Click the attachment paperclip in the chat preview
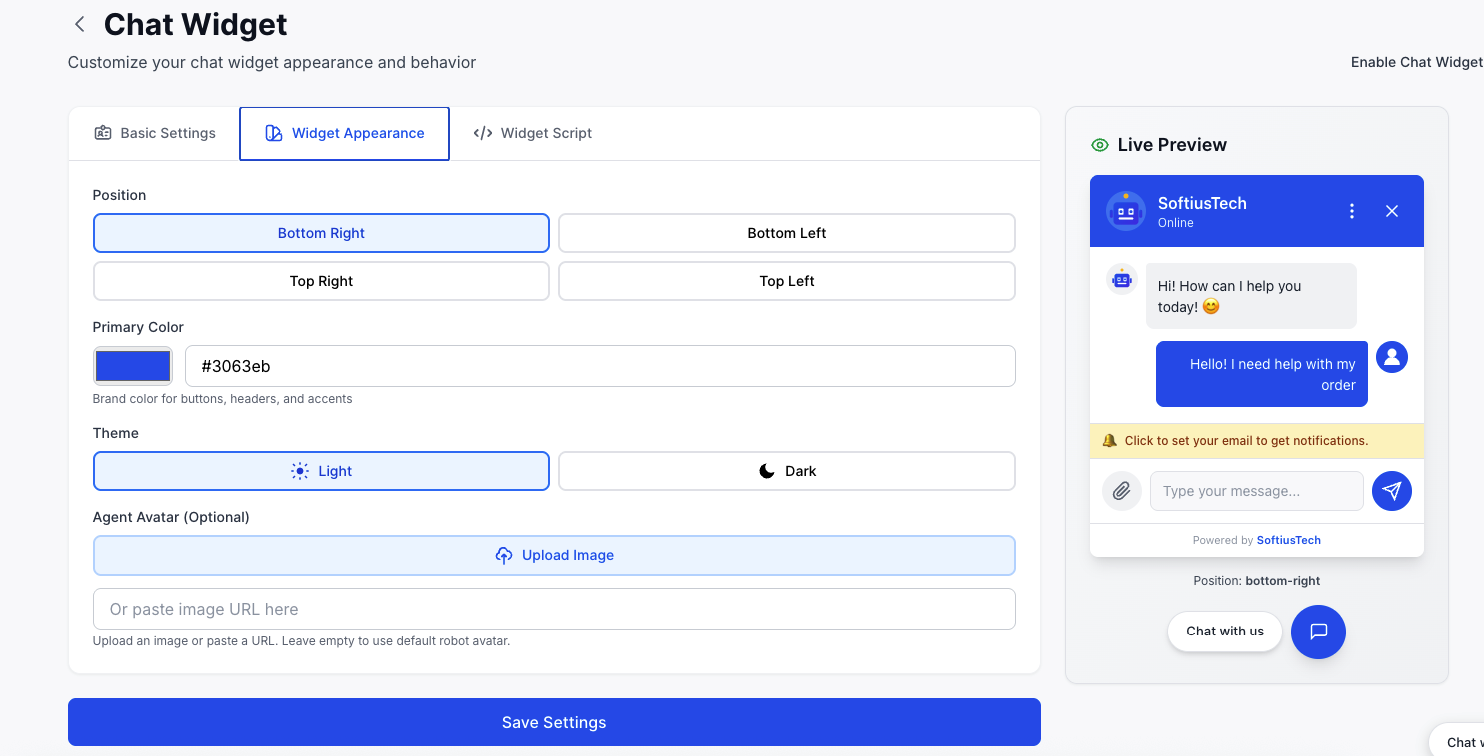This screenshot has width=1484, height=756. click(1121, 490)
